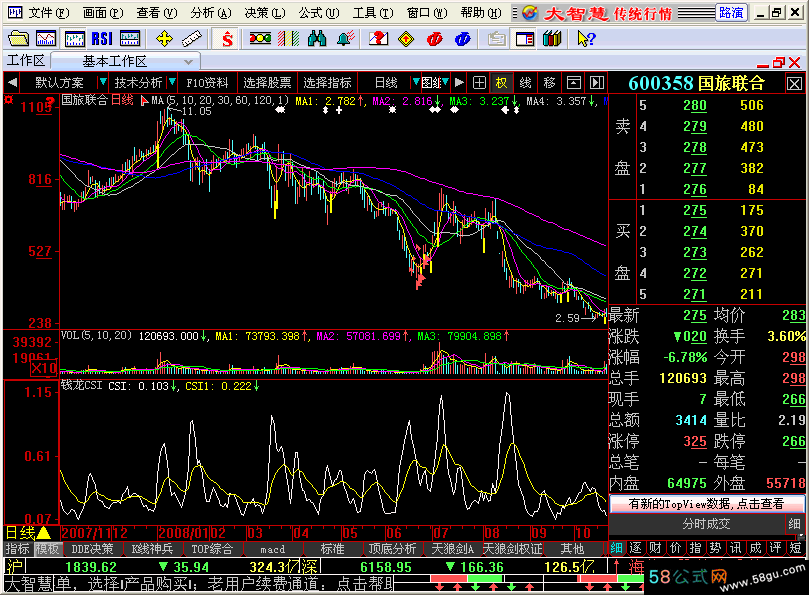This screenshot has width=809, height=595.
Task: Click the multi-chart window icon after RSI
Action: coord(130,39)
